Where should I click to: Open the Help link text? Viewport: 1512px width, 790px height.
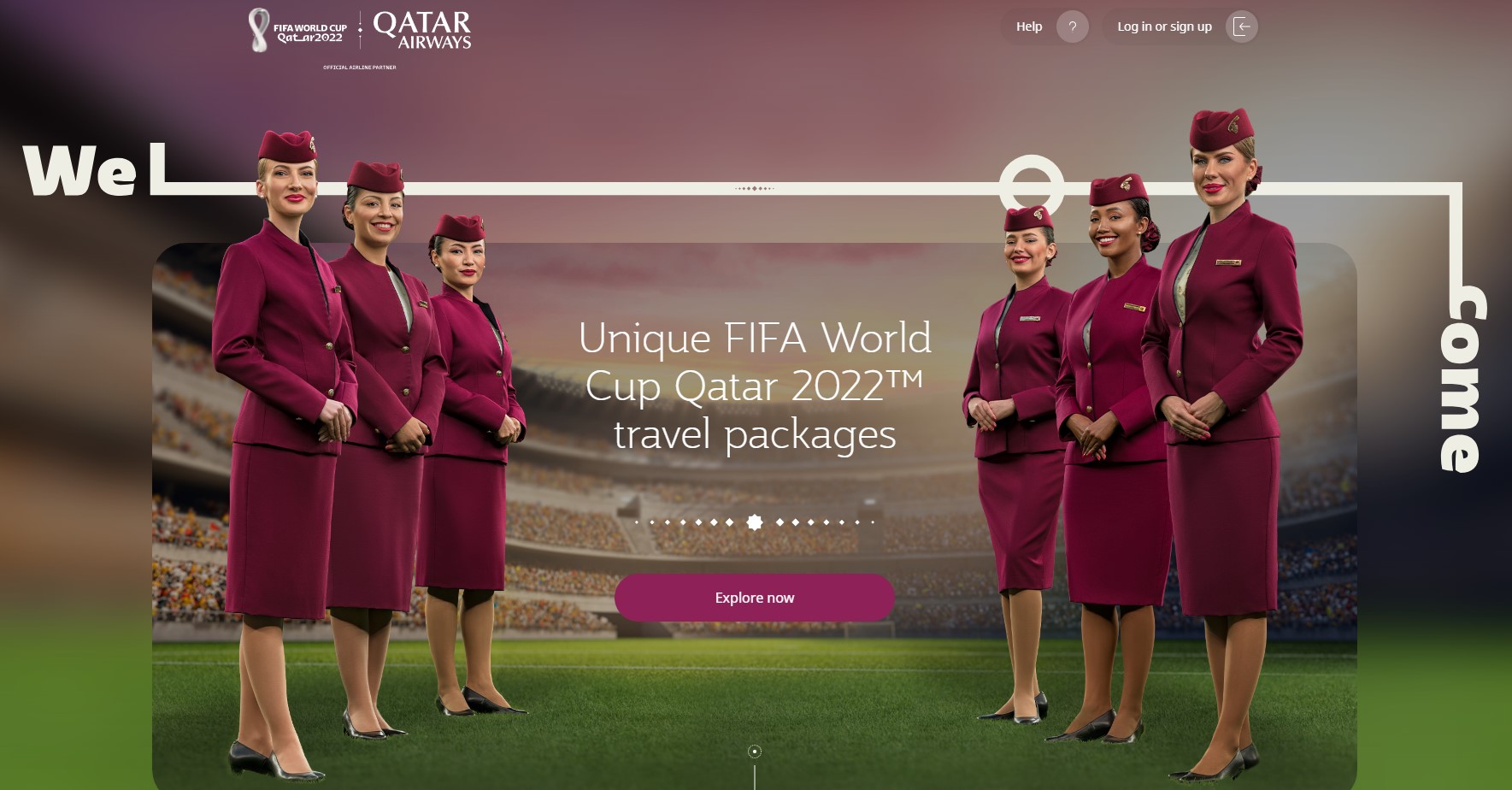[x=1029, y=27]
